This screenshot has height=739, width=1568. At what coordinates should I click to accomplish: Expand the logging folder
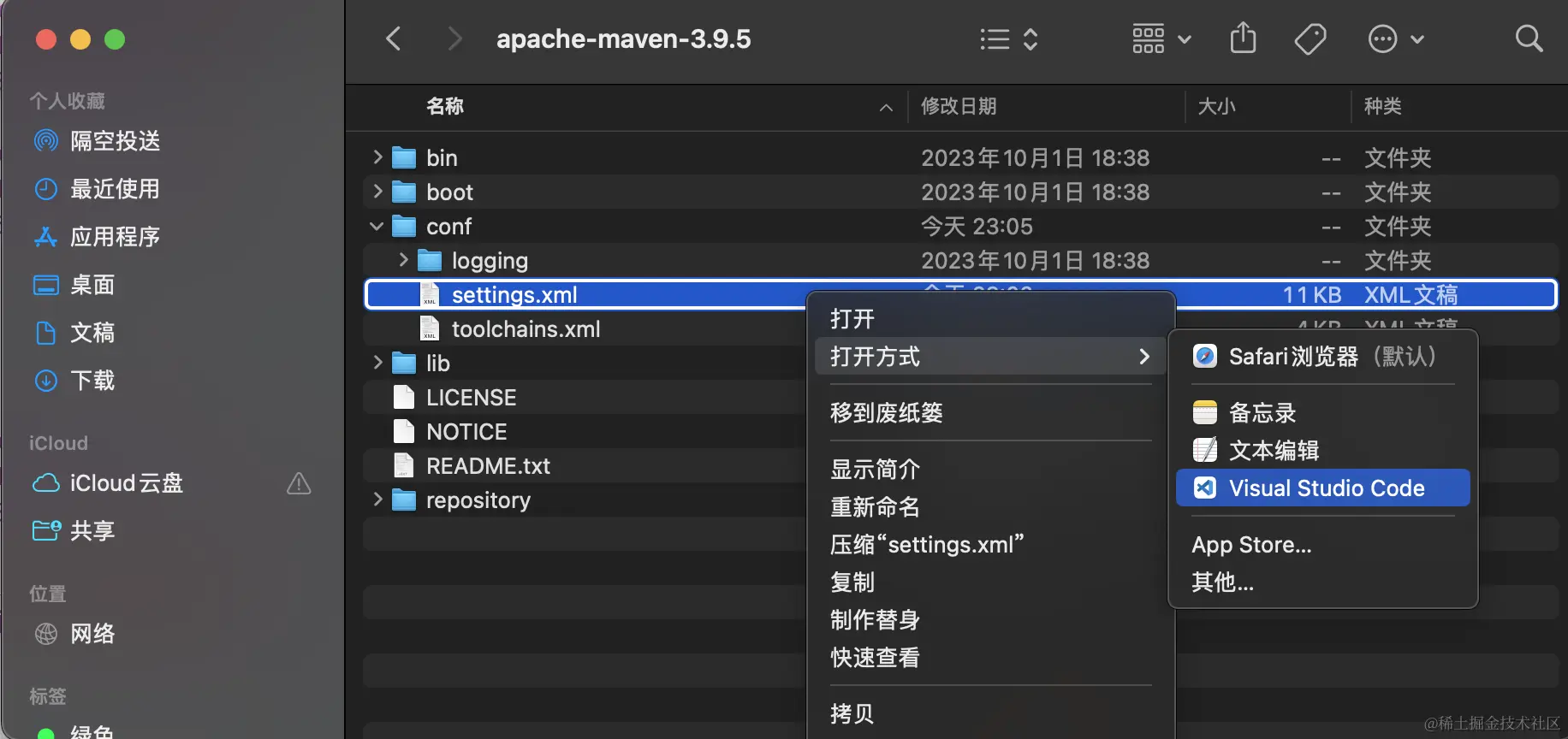tap(403, 260)
